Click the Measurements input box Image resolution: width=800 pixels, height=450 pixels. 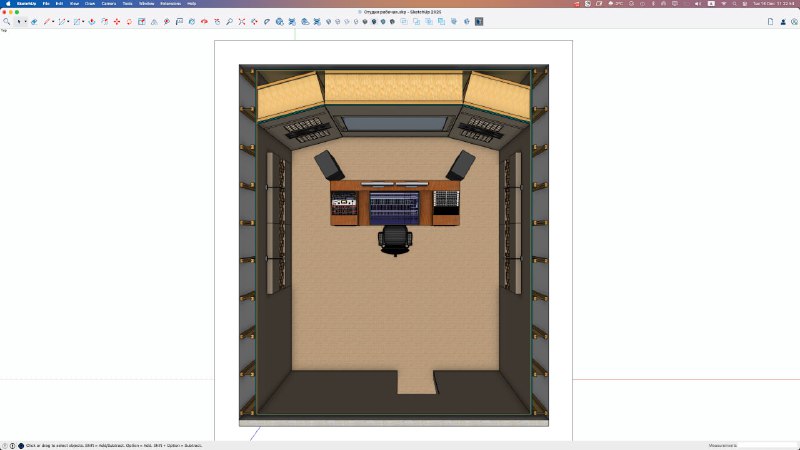coord(767,445)
